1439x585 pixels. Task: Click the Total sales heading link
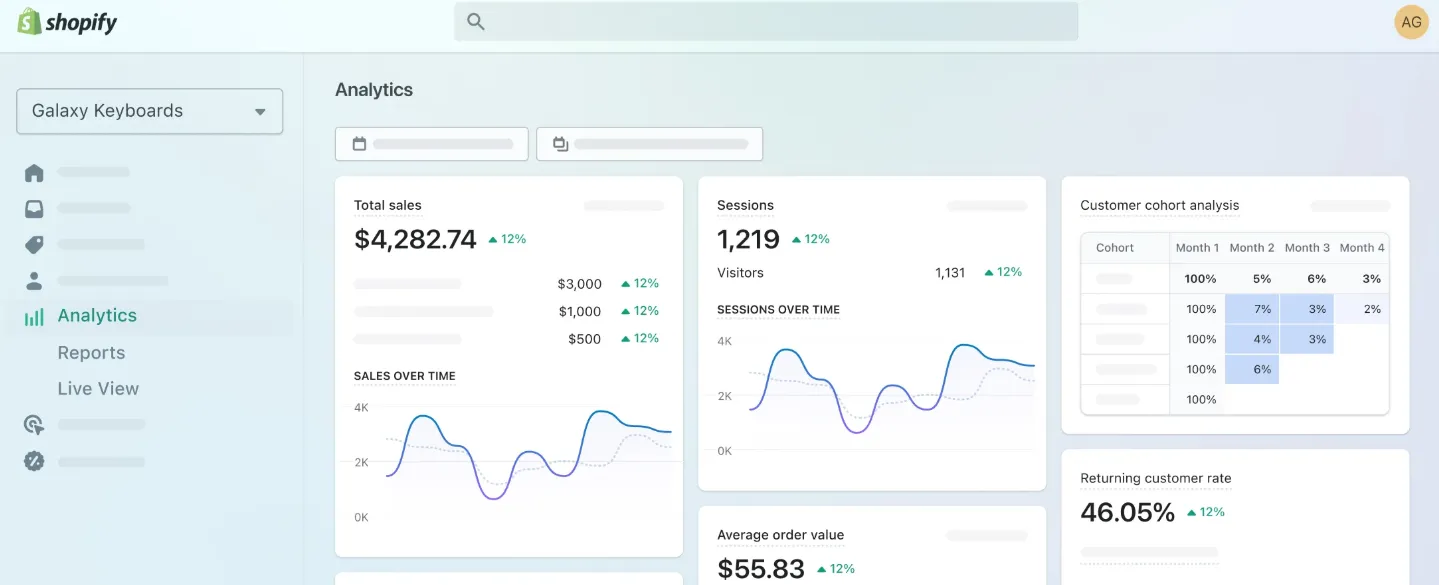click(387, 205)
